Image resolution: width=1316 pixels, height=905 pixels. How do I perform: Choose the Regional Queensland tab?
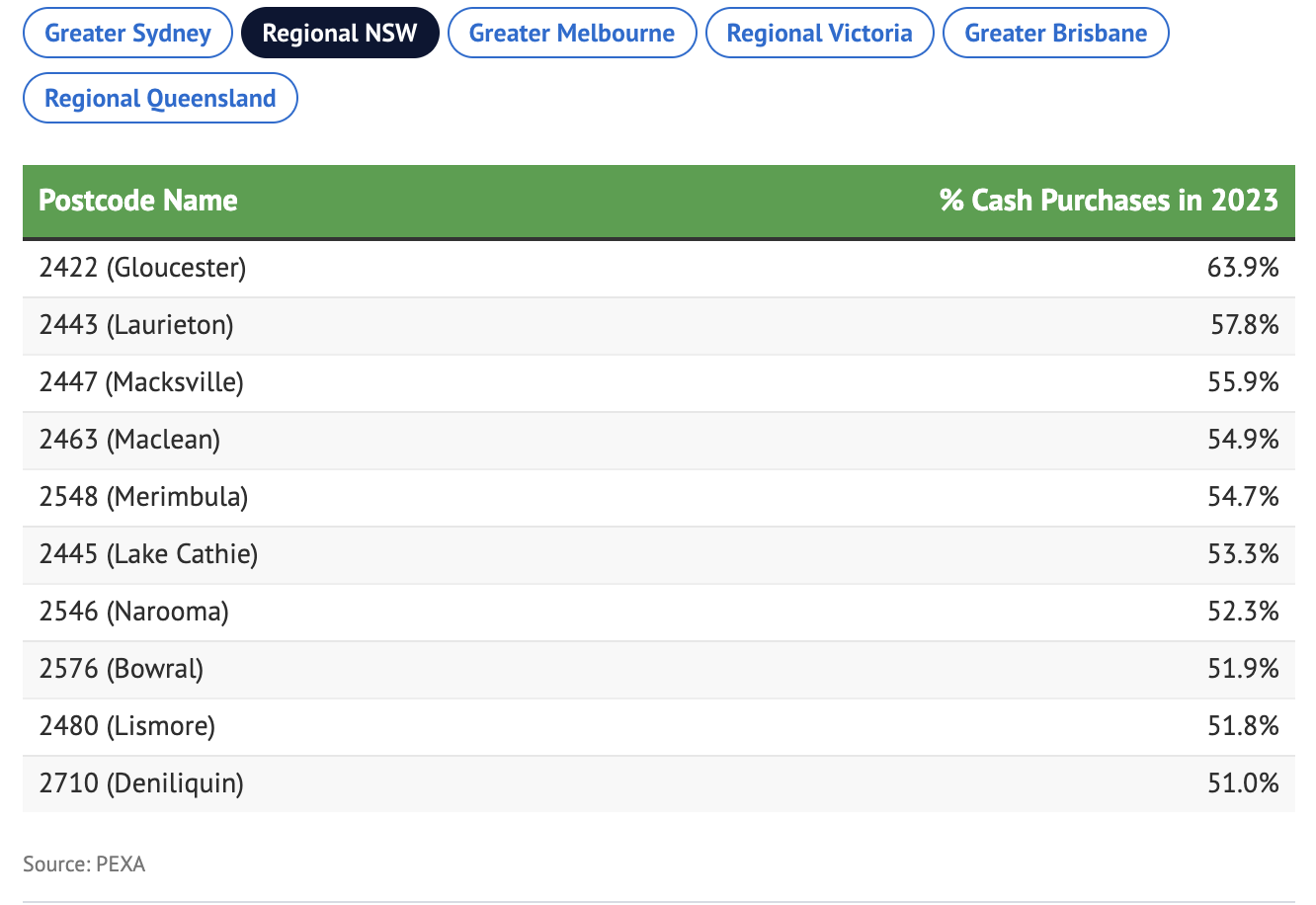tap(160, 98)
